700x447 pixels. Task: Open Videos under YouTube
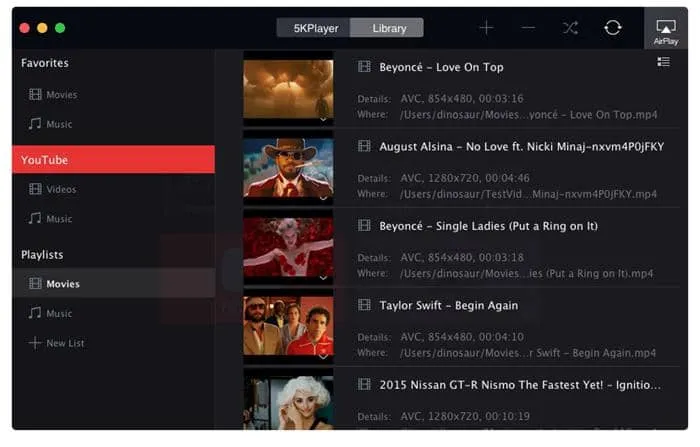pyautogui.click(x=52, y=189)
